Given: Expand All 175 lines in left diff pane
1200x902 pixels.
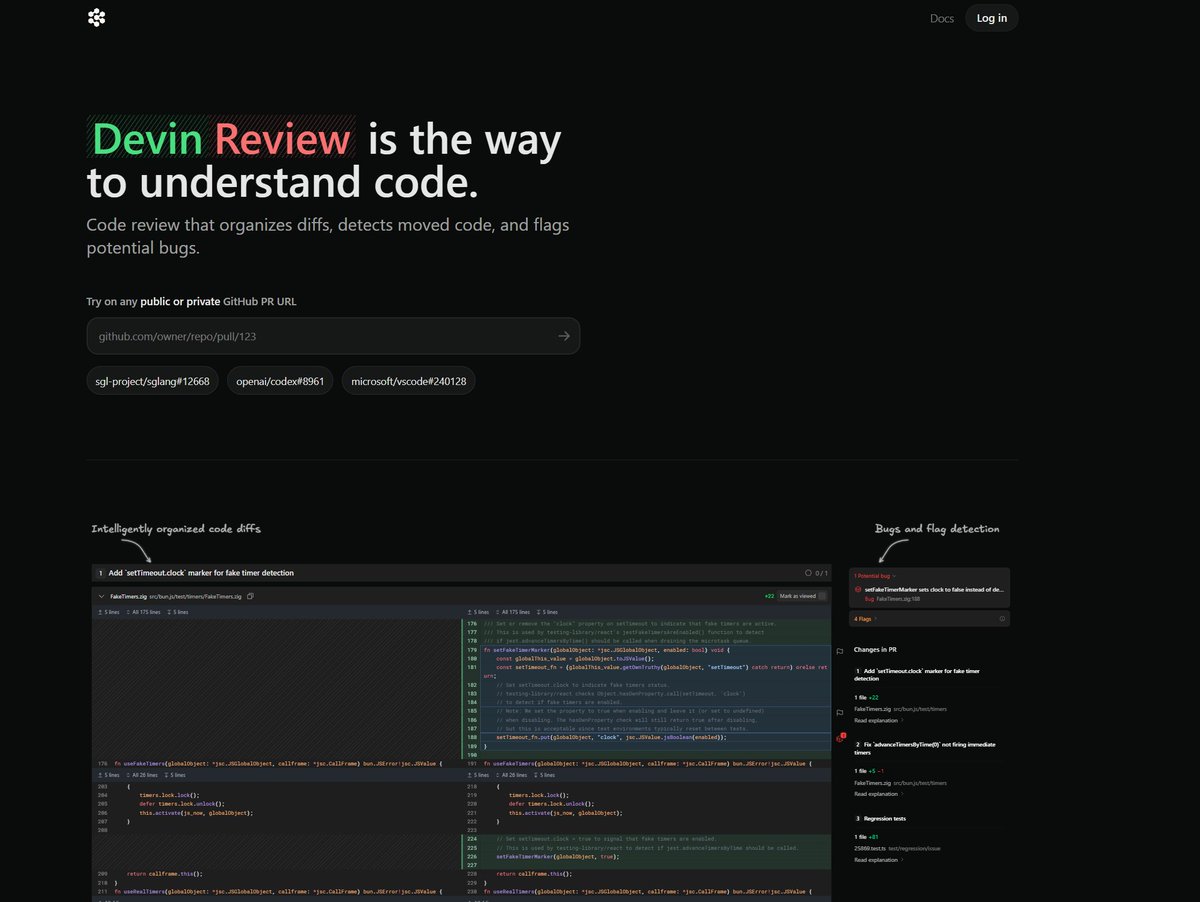Looking at the screenshot, I should [x=142, y=612].
